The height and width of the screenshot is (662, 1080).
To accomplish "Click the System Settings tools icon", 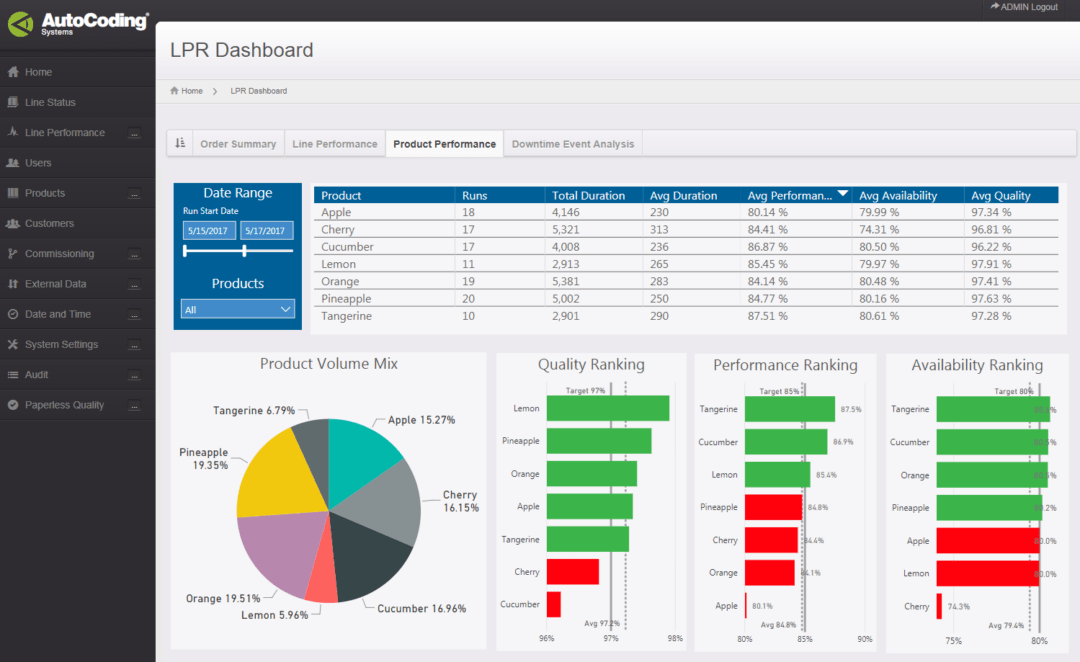I will click(13, 344).
